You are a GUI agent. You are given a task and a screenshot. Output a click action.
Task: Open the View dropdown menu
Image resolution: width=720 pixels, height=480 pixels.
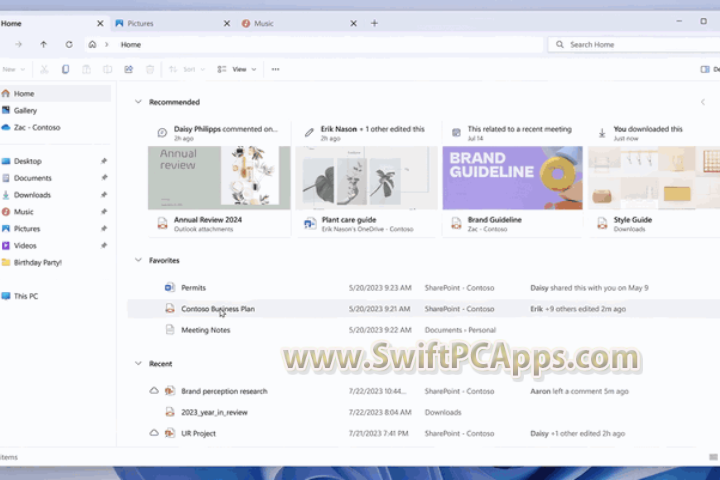[x=237, y=69]
